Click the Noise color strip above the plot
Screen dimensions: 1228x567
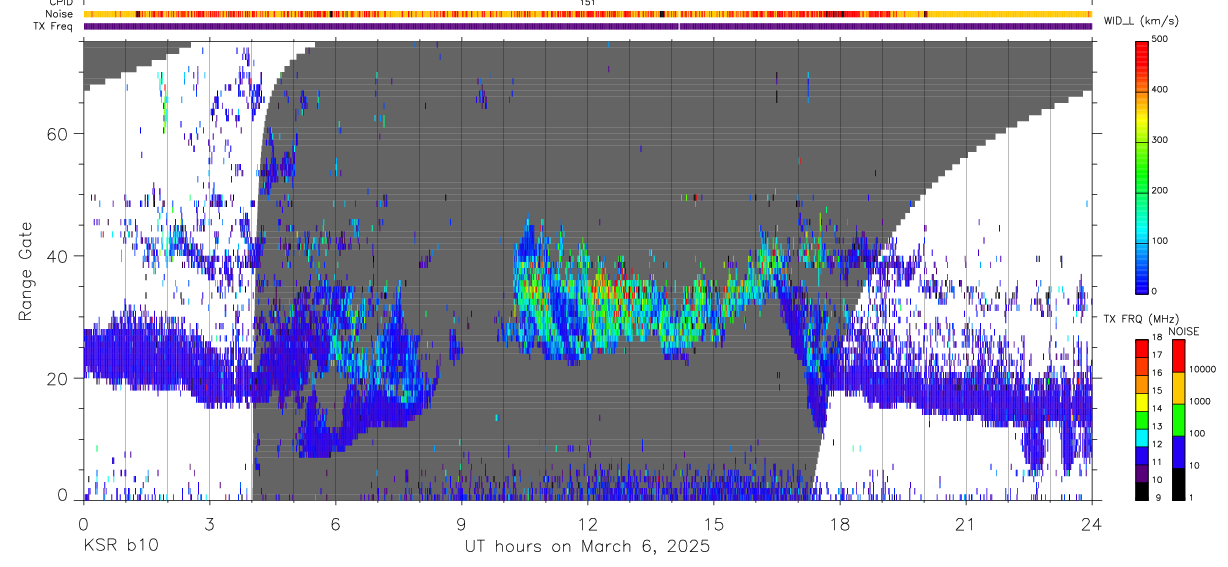[587, 14]
